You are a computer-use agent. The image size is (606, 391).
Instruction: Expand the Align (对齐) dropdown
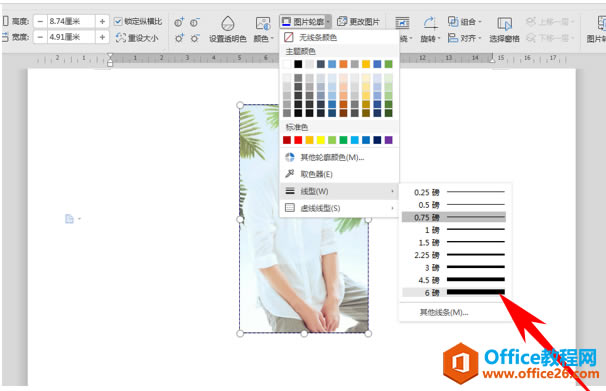(x=465, y=38)
